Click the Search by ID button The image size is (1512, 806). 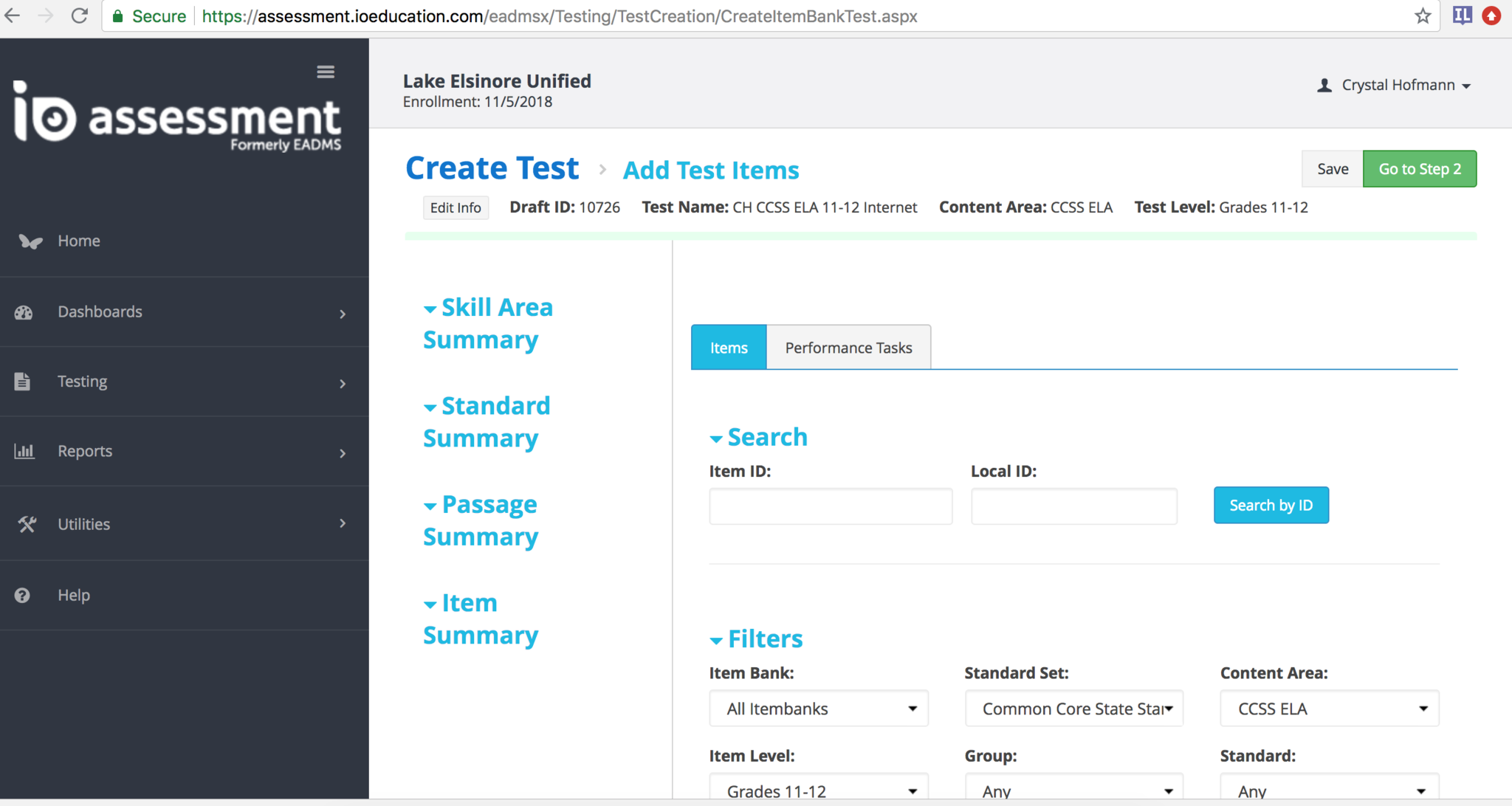(1271, 506)
